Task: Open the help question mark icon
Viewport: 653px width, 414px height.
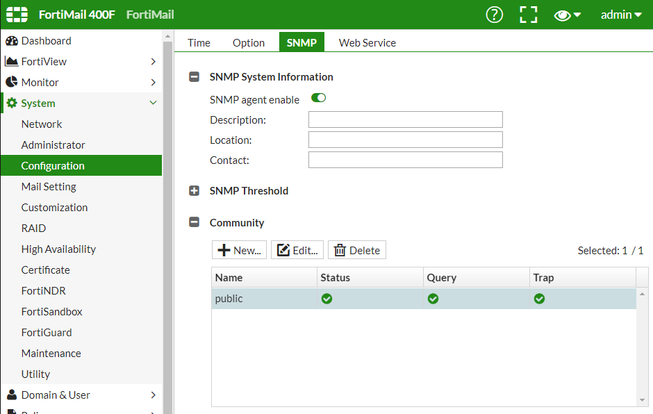Action: click(x=494, y=15)
